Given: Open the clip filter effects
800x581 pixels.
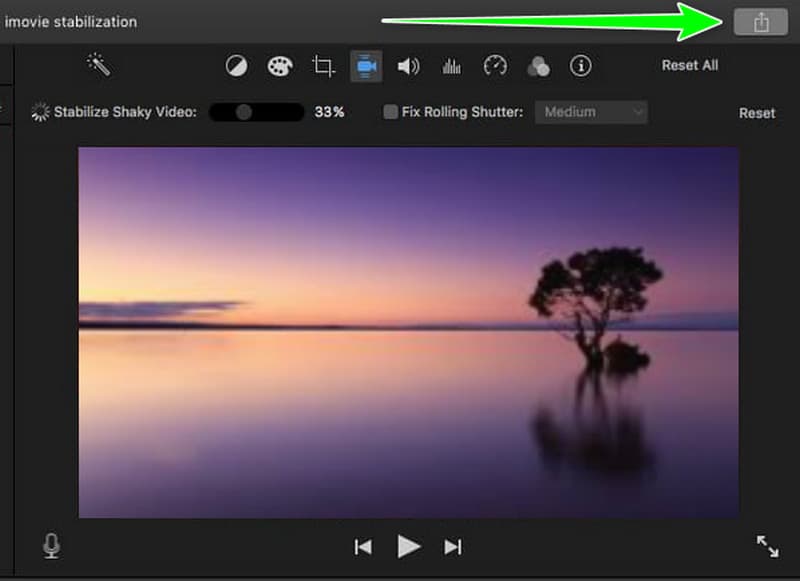Looking at the screenshot, I should pos(538,66).
